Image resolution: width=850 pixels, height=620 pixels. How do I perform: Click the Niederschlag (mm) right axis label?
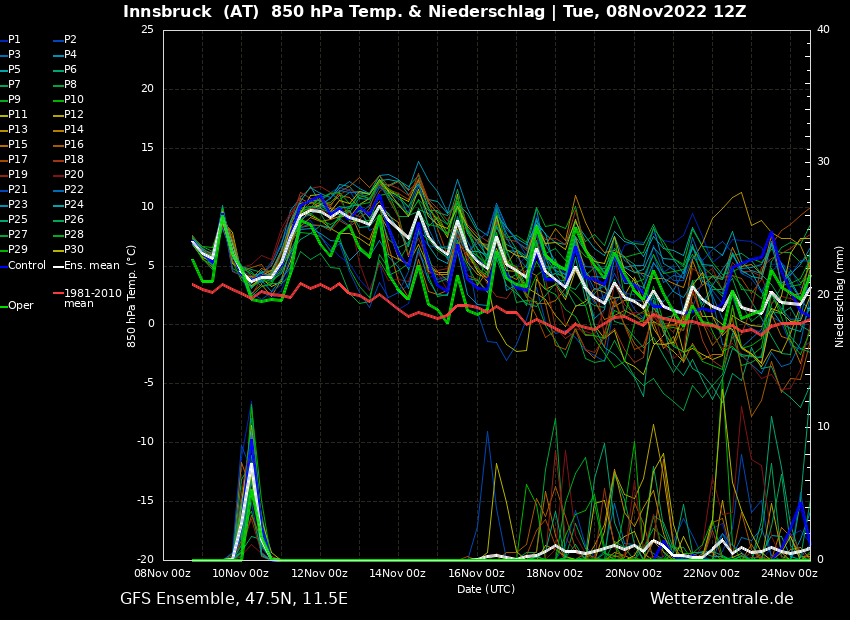click(x=840, y=296)
